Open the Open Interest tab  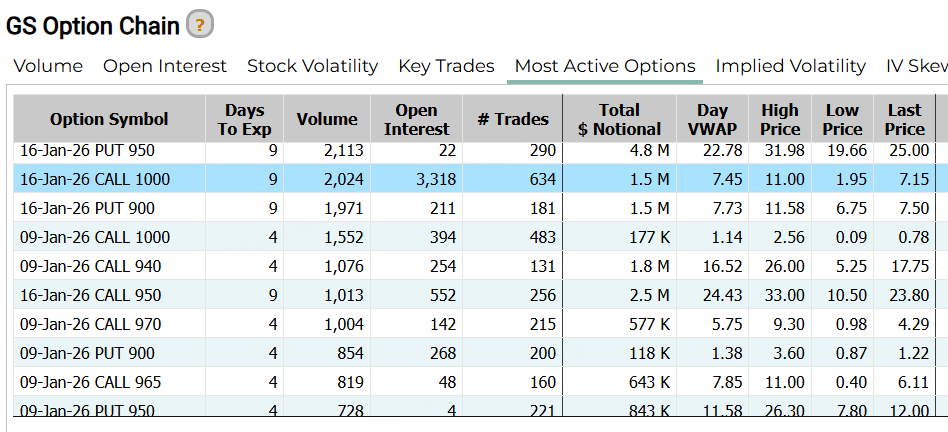(x=165, y=66)
